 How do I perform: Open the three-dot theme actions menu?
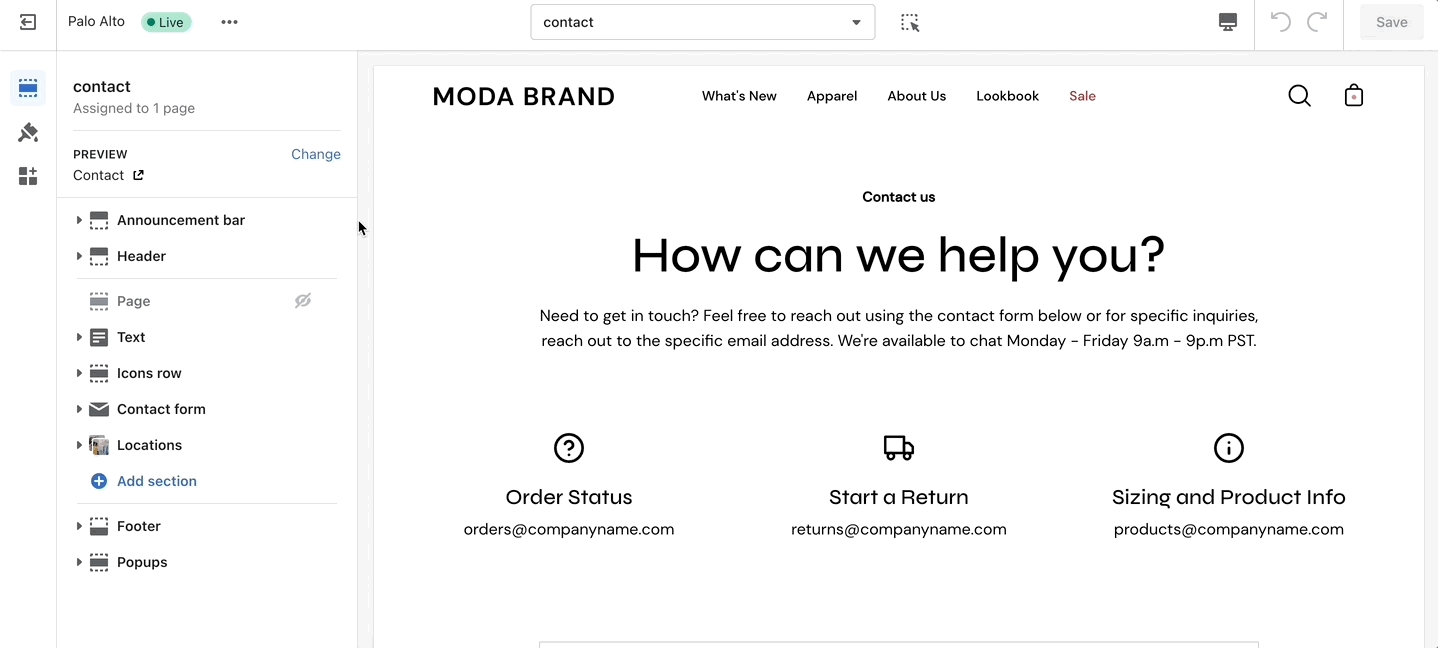pyautogui.click(x=230, y=22)
